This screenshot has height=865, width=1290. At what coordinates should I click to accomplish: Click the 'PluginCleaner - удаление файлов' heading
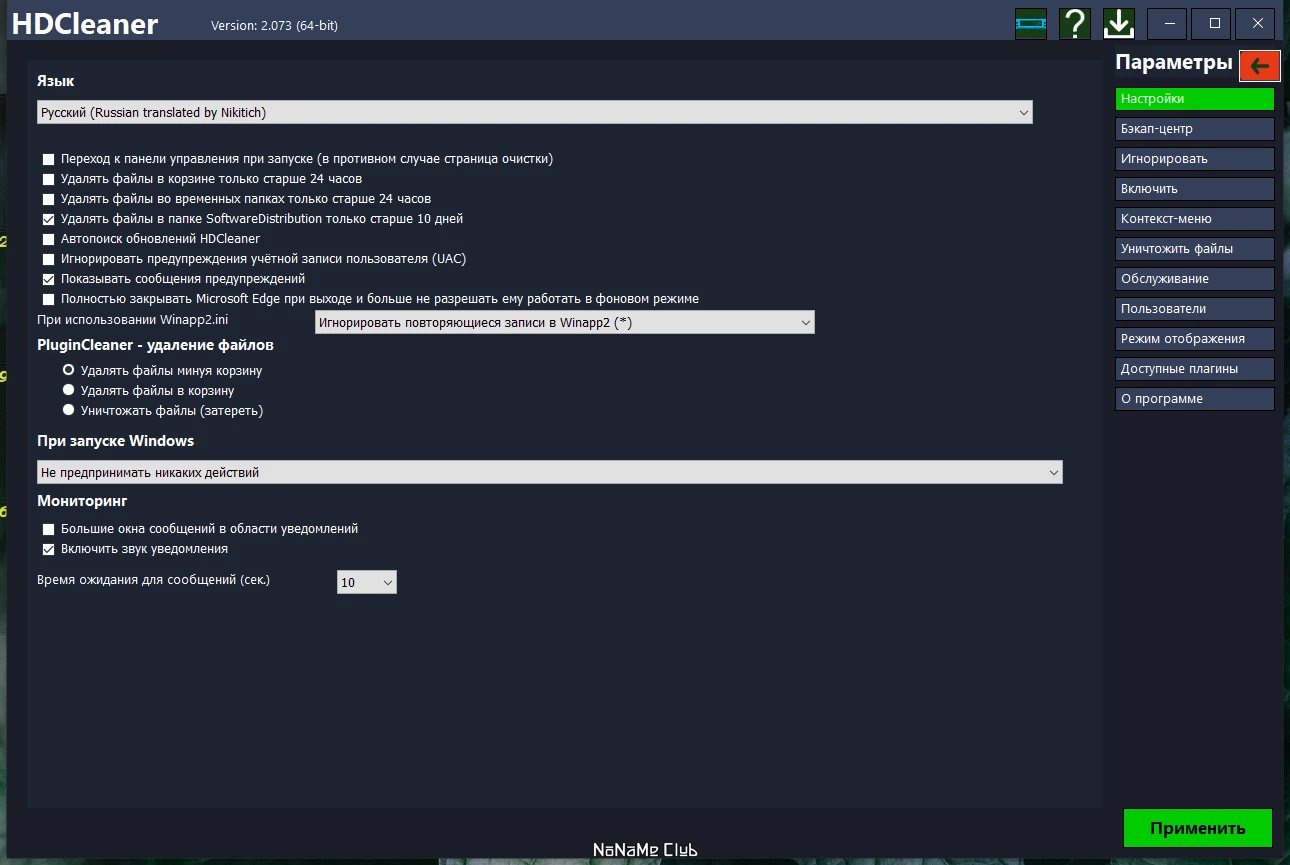coord(155,345)
